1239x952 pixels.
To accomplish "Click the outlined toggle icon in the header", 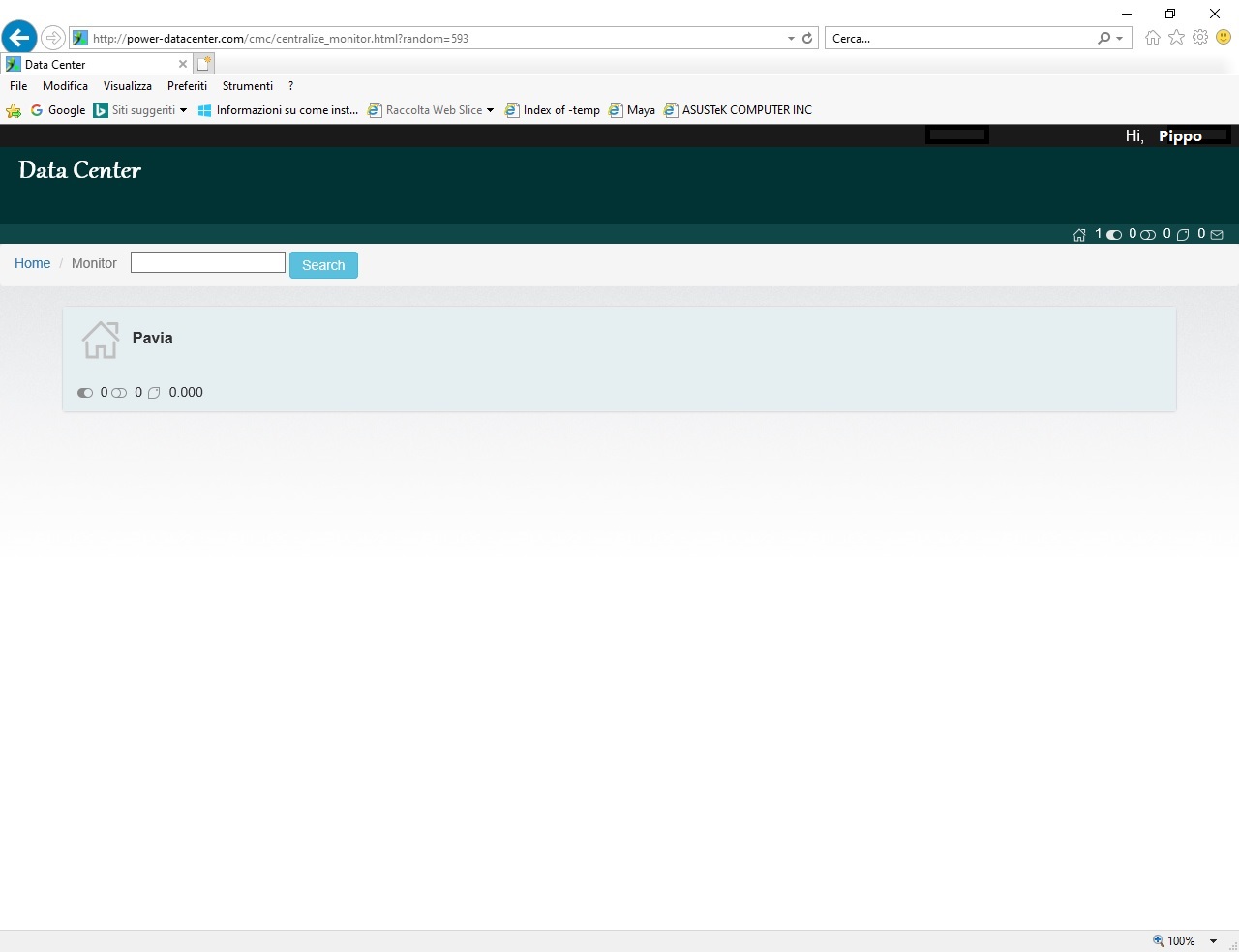I will (1148, 235).
